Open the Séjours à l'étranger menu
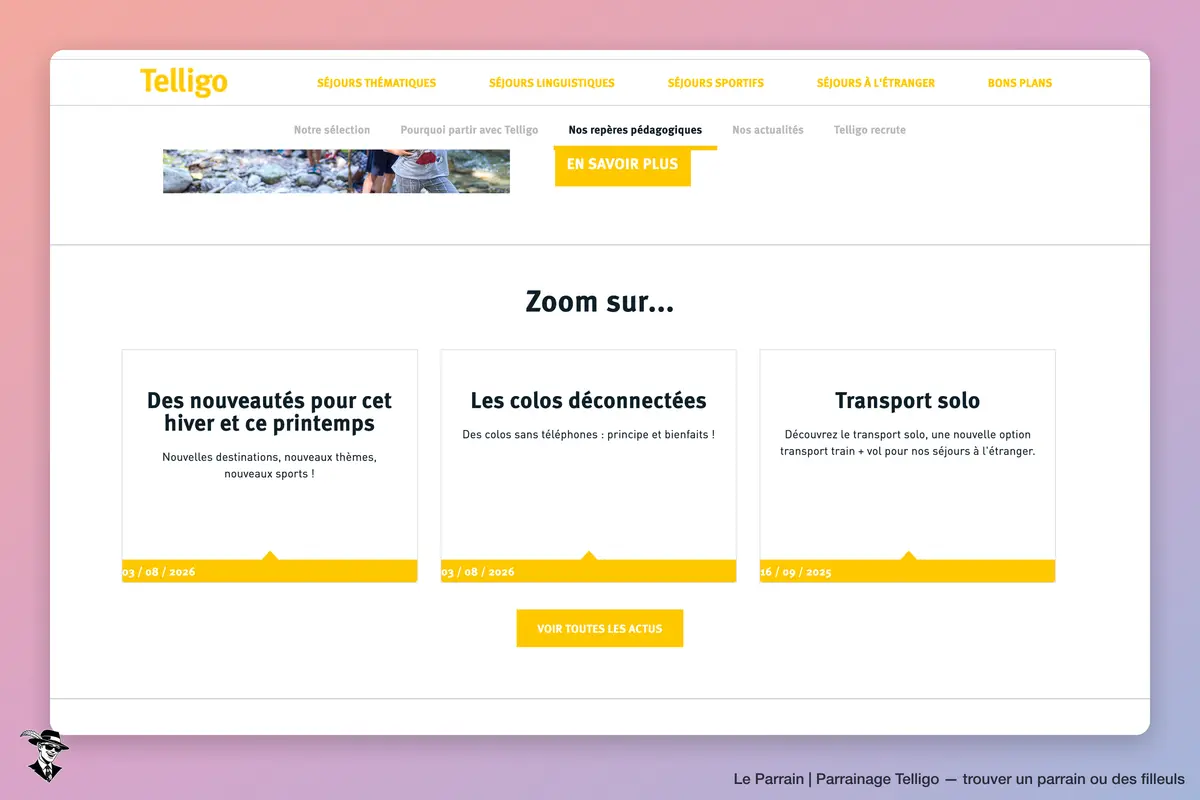 876,83
